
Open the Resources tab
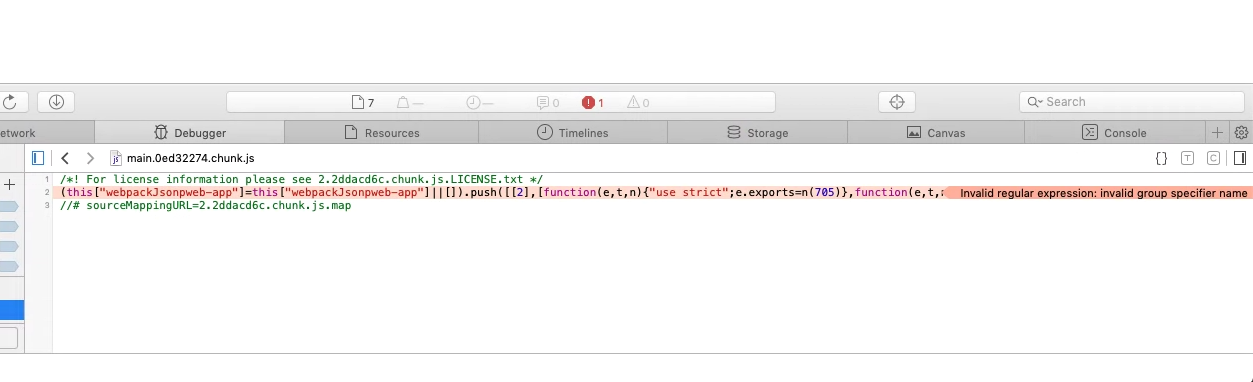click(x=382, y=133)
